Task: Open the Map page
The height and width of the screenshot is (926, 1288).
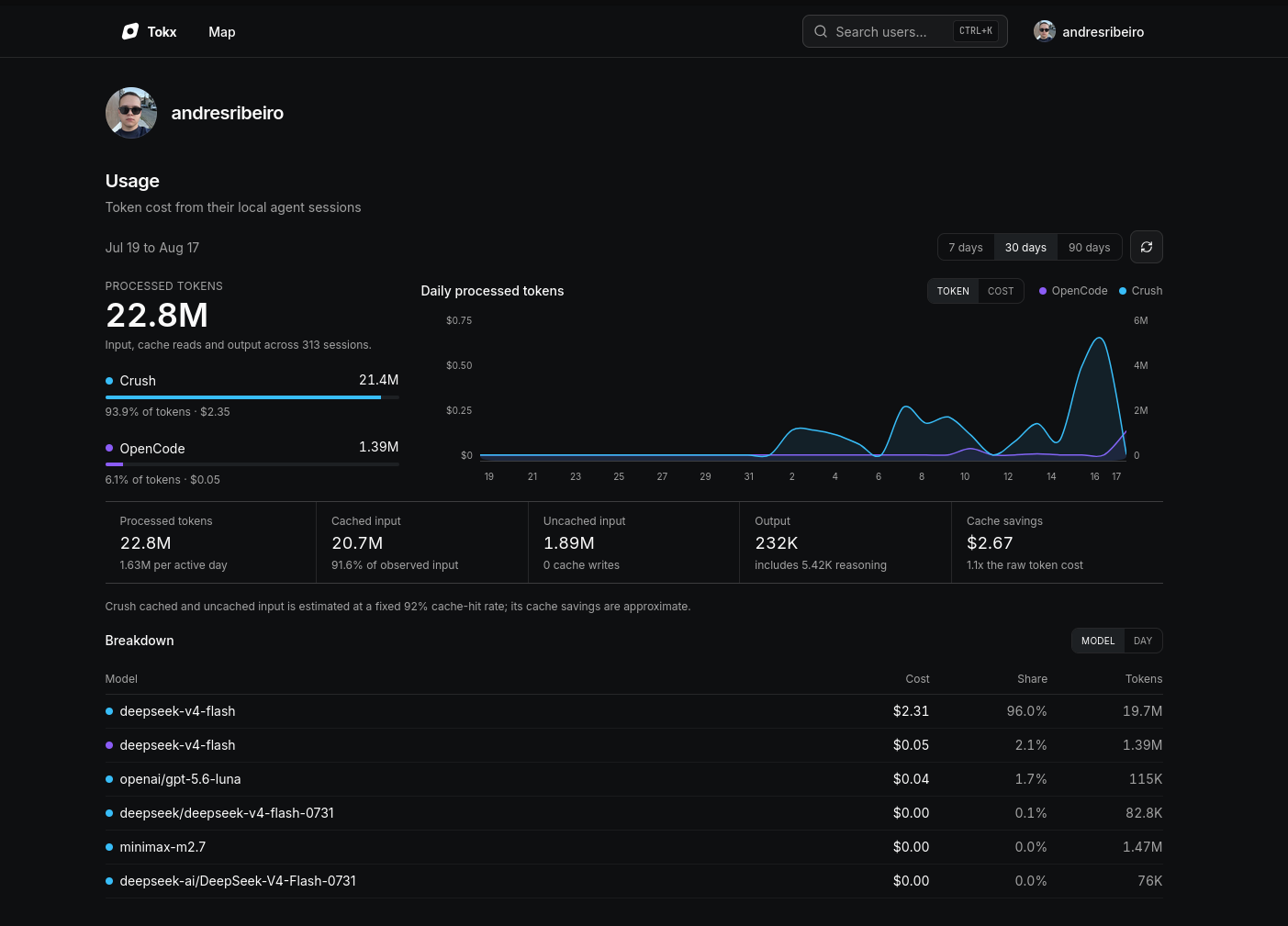Action: point(222,31)
